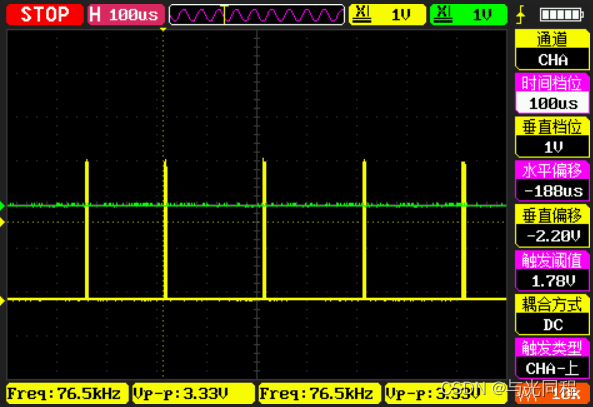593x407 pixels.
Task: Click the battery level icon
Action: [562, 15]
